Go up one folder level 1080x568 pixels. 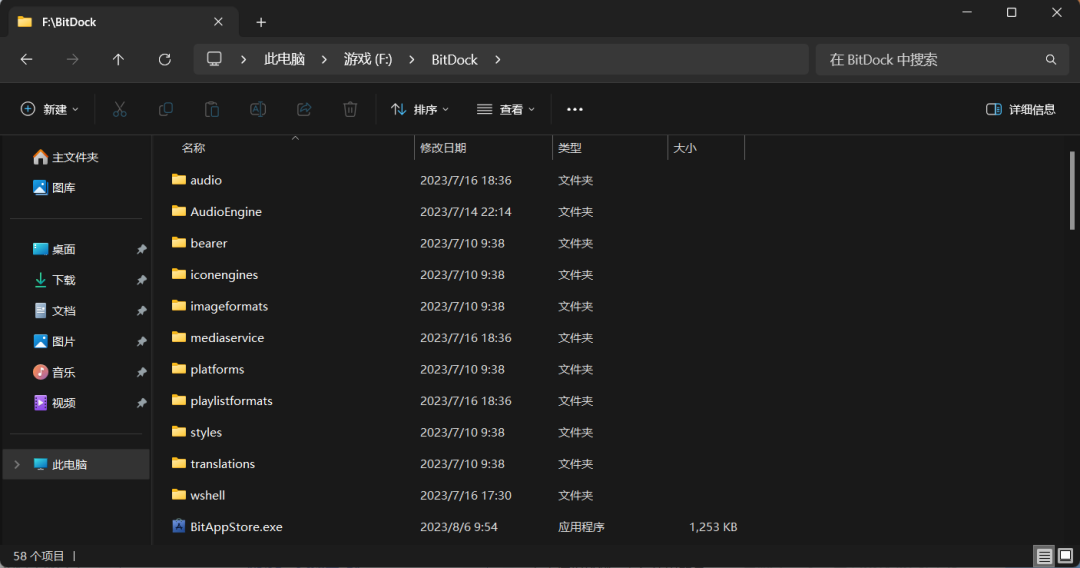pos(118,60)
